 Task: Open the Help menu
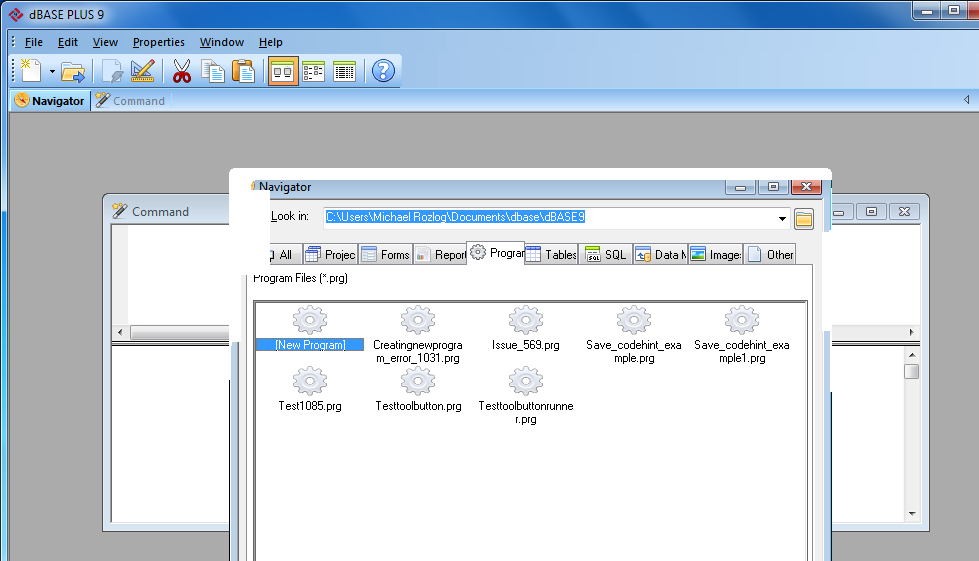click(270, 42)
